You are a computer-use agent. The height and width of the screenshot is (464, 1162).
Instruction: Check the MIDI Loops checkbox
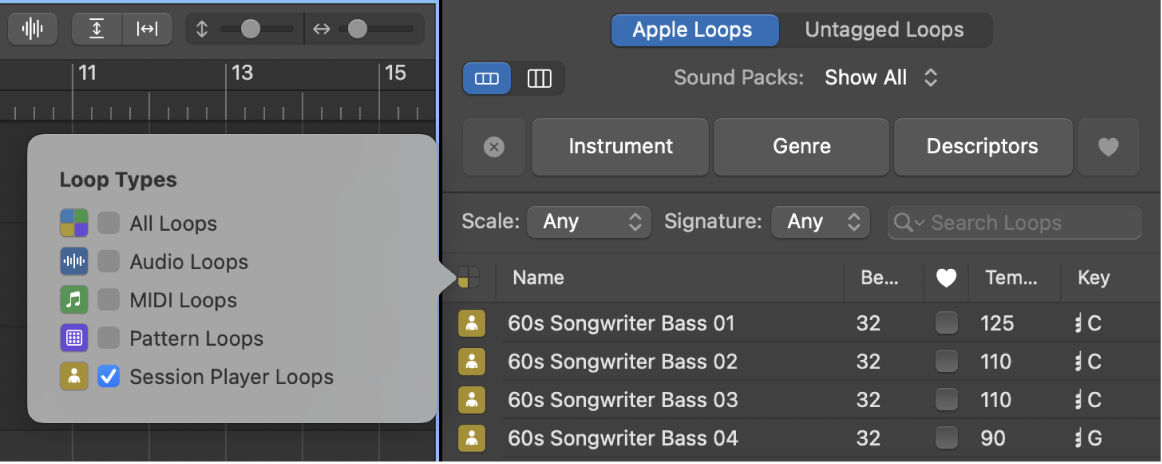[109, 300]
